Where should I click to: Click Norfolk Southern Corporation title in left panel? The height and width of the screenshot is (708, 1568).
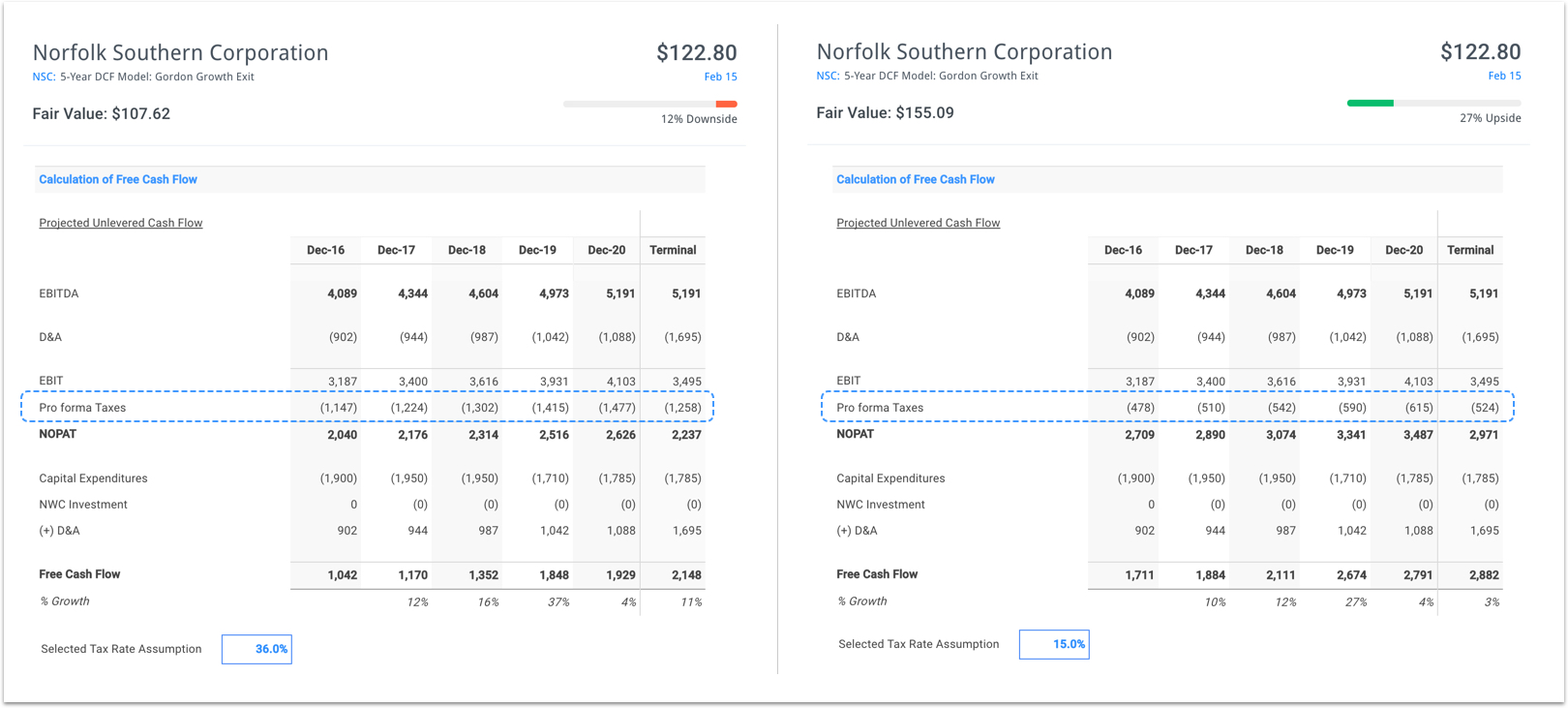(x=181, y=52)
